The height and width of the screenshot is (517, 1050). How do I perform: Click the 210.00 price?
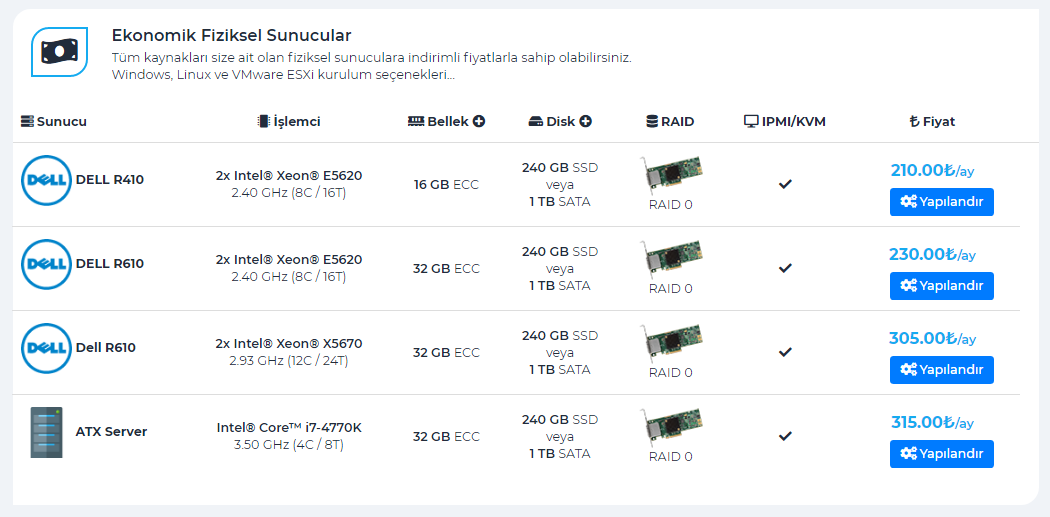point(932,170)
